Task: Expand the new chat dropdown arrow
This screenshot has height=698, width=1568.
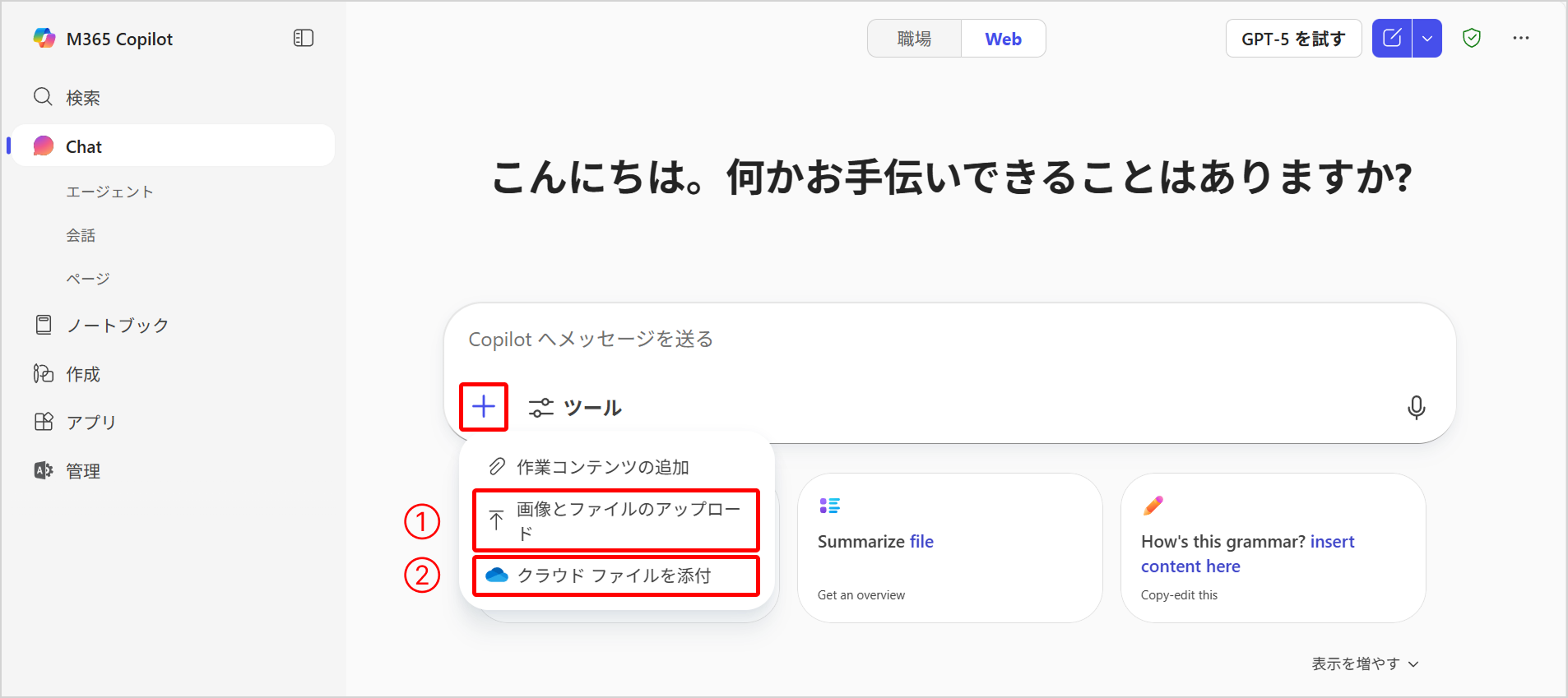Action: (x=1427, y=38)
